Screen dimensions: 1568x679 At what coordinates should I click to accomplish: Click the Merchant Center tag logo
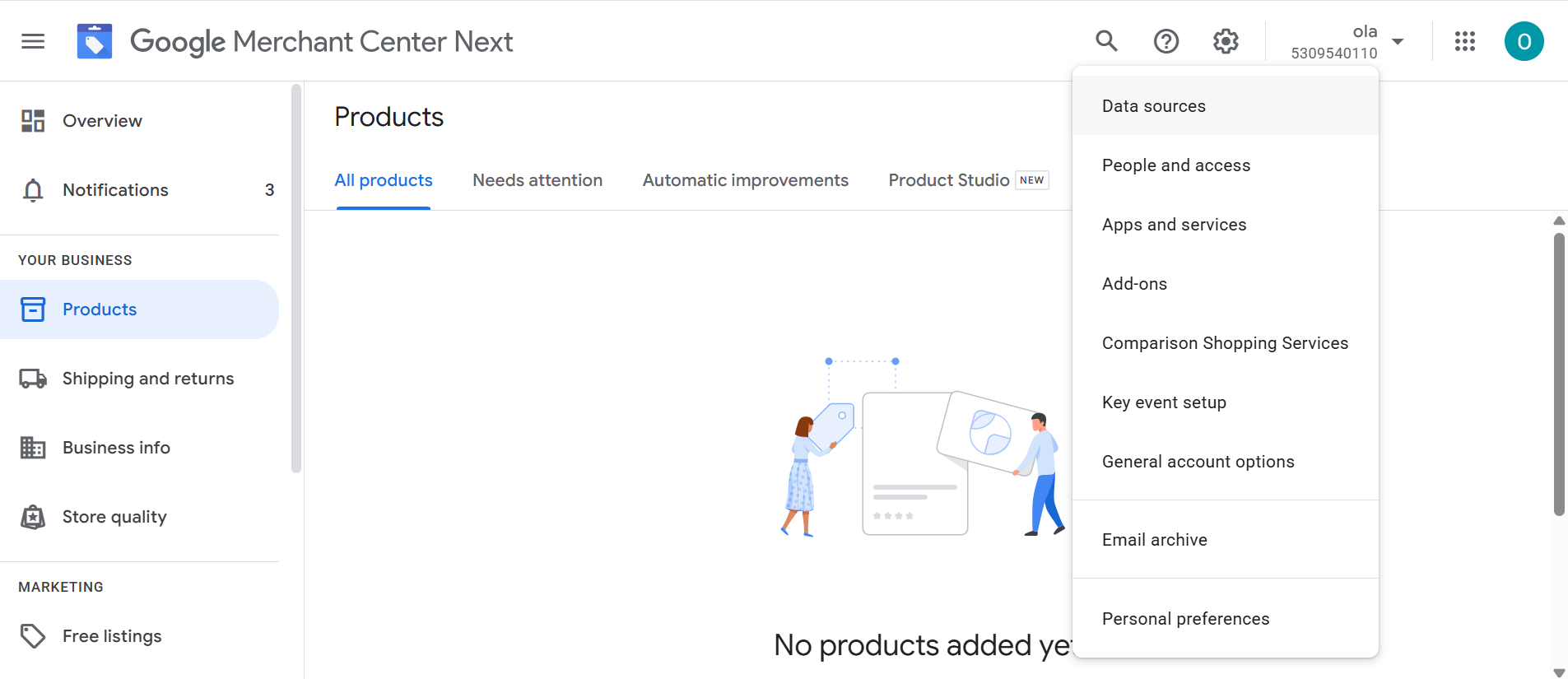pyautogui.click(x=95, y=41)
